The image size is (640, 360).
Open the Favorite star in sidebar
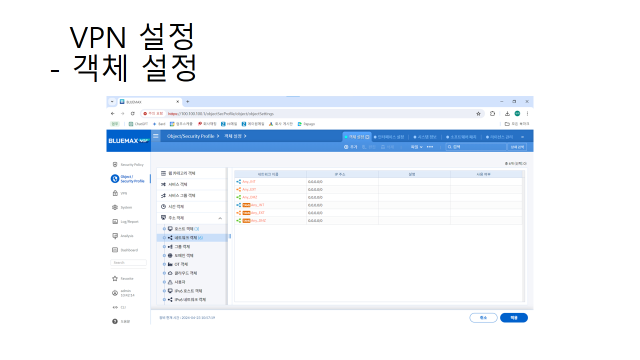(115, 278)
